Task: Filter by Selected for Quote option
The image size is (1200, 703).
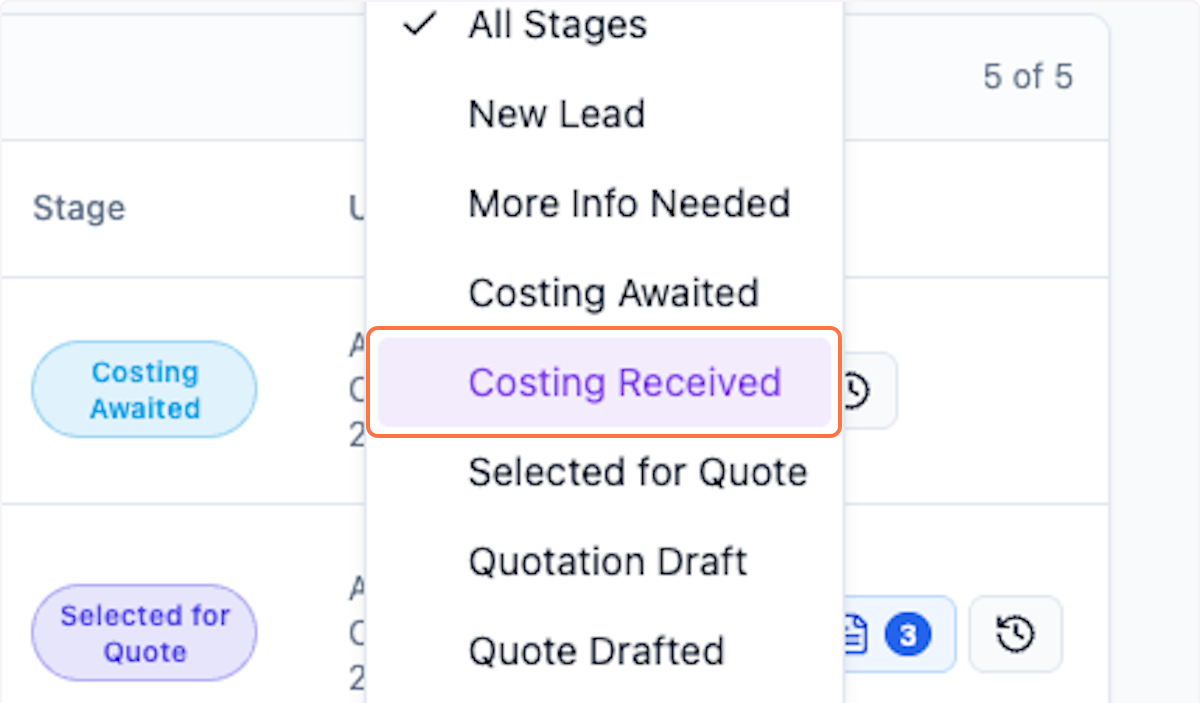Action: [x=637, y=472]
